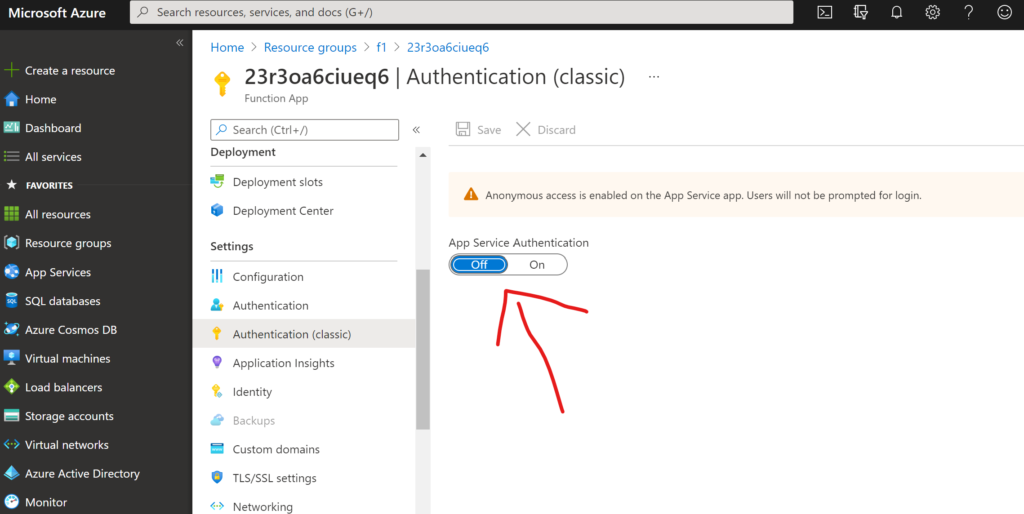
Task: Click the Application Insights bulb icon
Action: (217, 362)
